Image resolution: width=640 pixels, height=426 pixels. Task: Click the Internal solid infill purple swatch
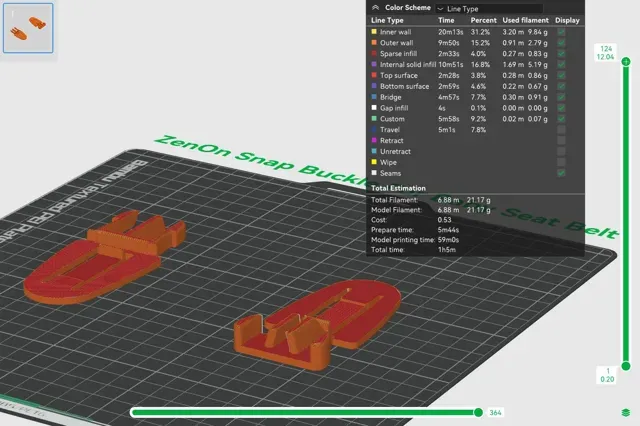point(374,64)
